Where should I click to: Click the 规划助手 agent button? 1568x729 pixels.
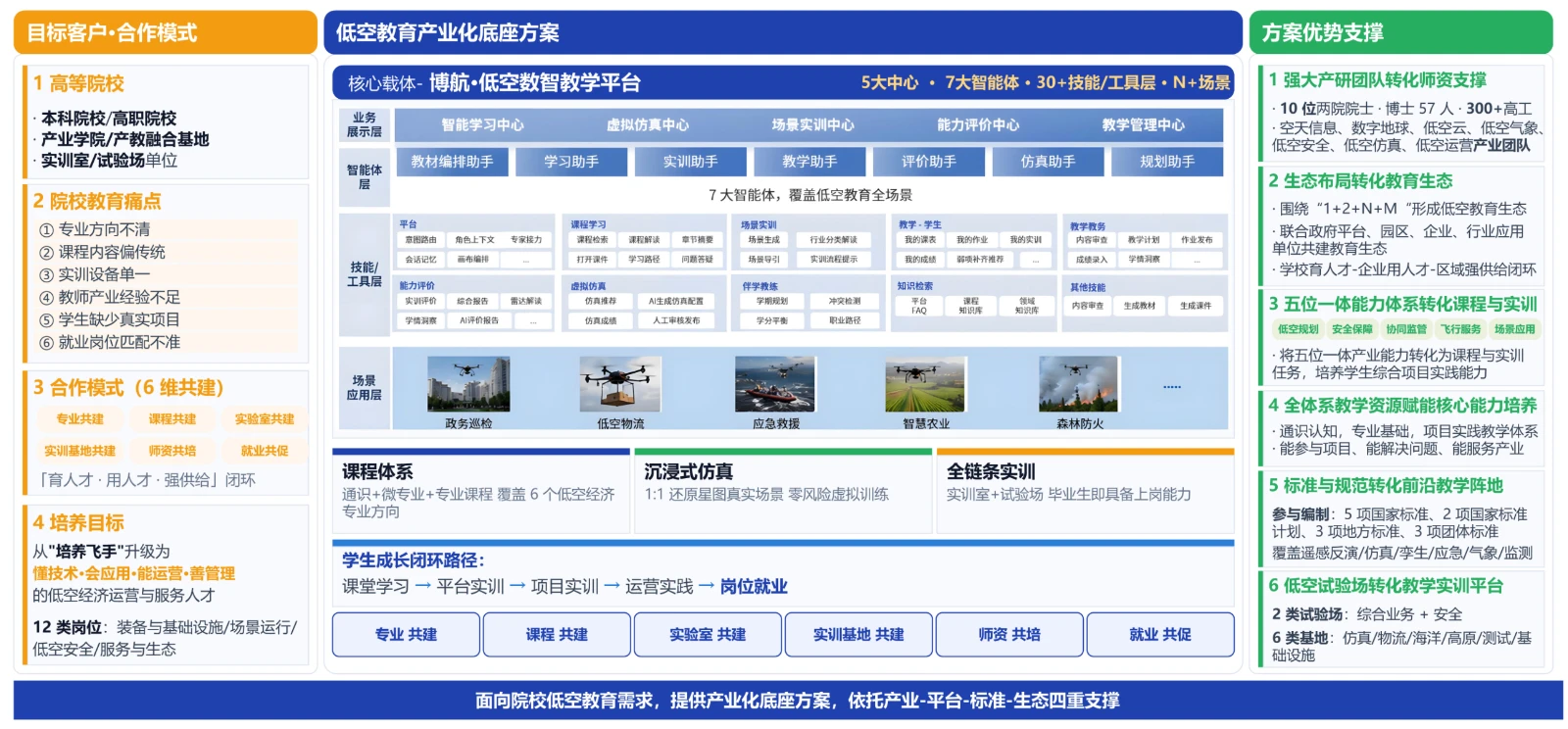tap(1167, 162)
